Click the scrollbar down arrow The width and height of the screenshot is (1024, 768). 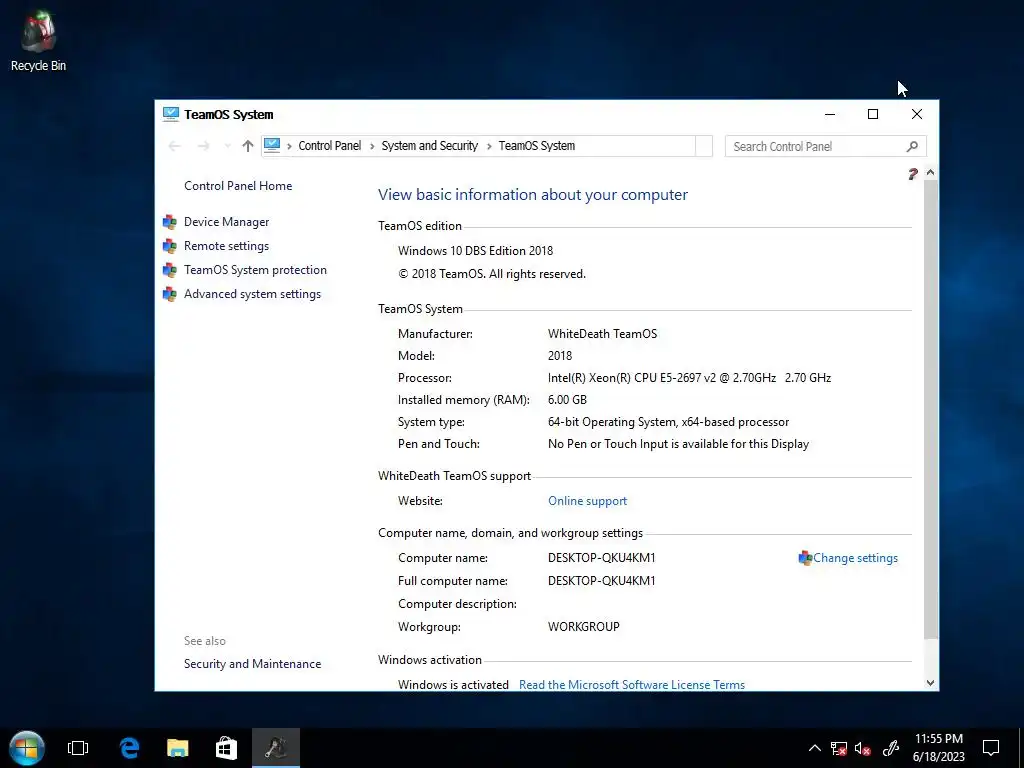pos(931,683)
